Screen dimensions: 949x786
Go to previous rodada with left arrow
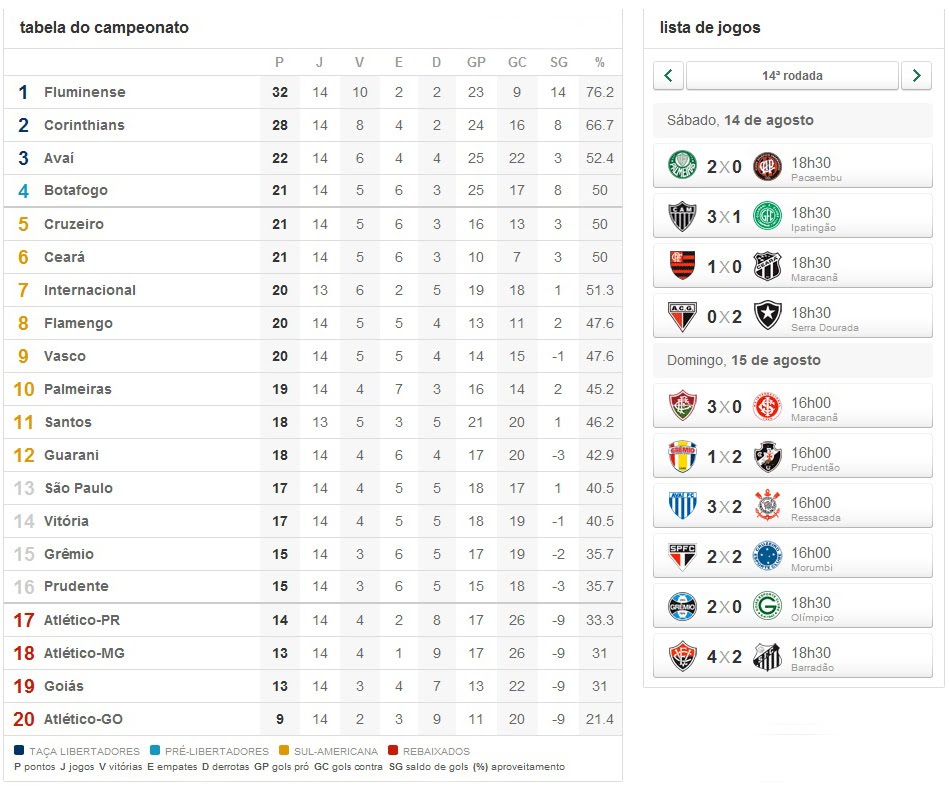(668, 75)
